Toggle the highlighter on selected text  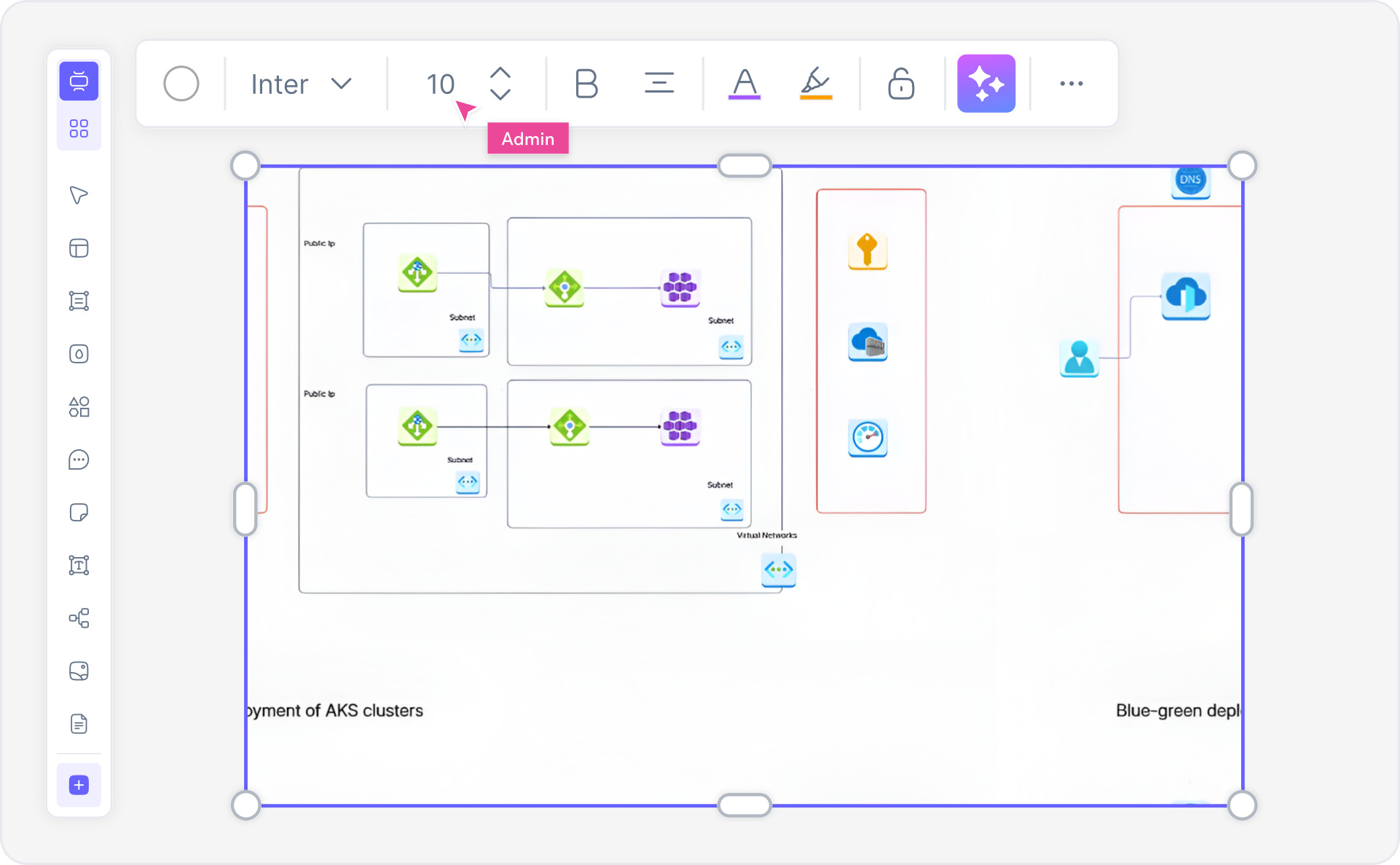tap(816, 83)
